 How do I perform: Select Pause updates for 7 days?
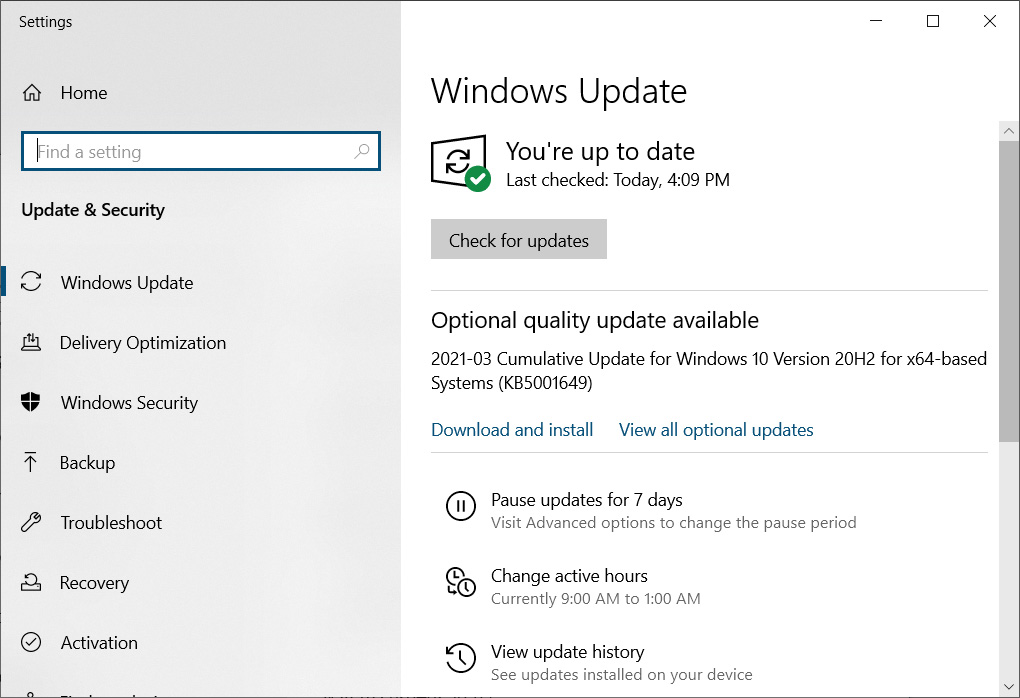tap(586, 500)
